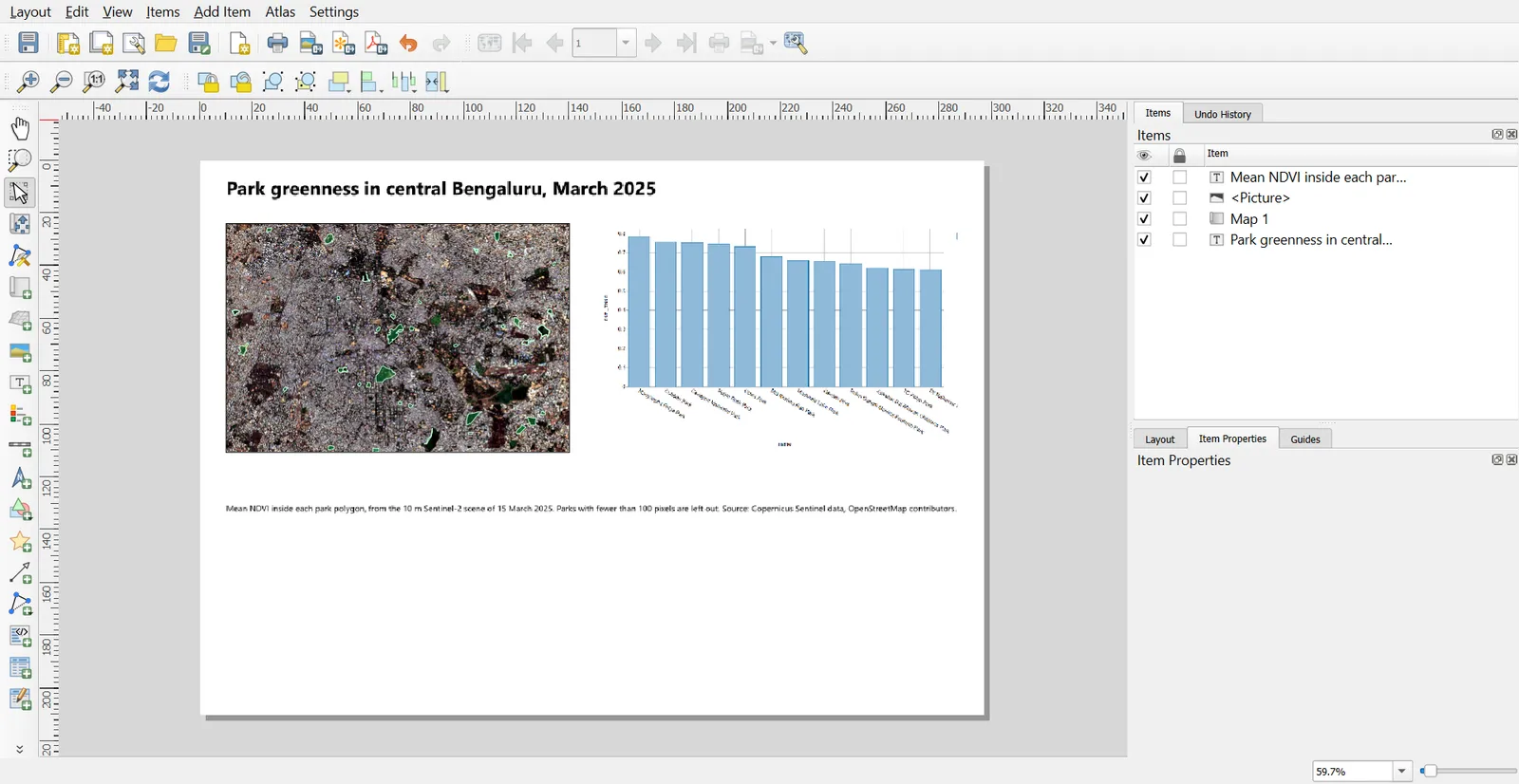Switch to the Guides tab
Screen dimensions: 1519x784
pyautogui.click(x=1305, y=439)
